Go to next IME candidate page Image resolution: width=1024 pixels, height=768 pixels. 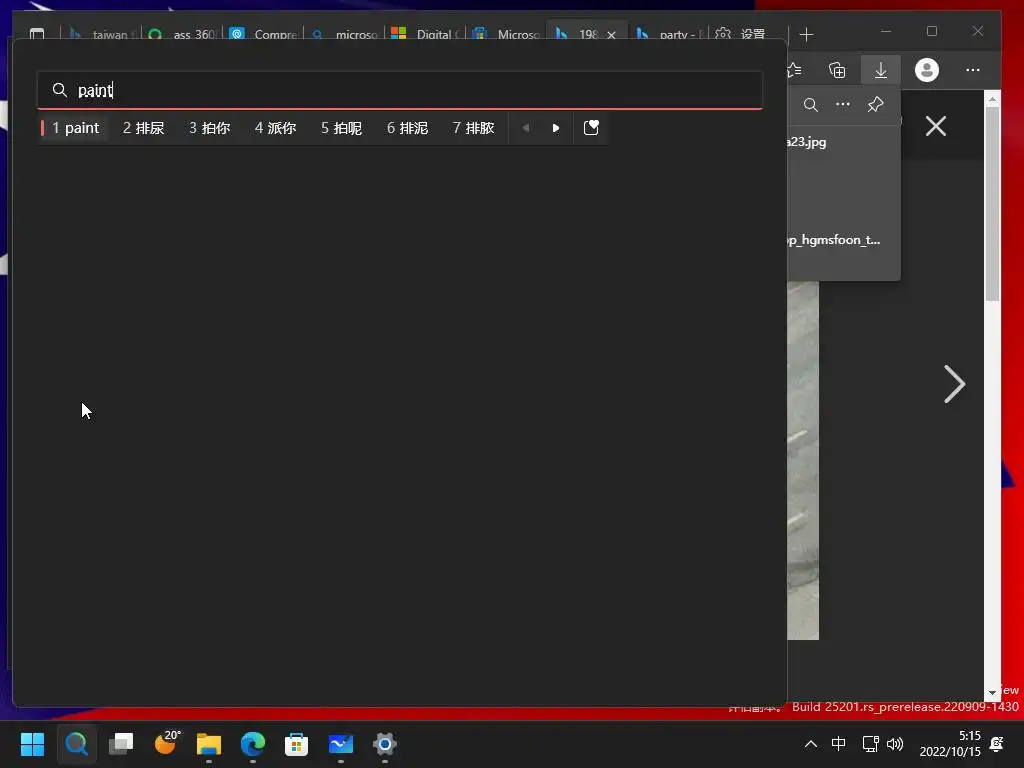[x=556, y=128]
